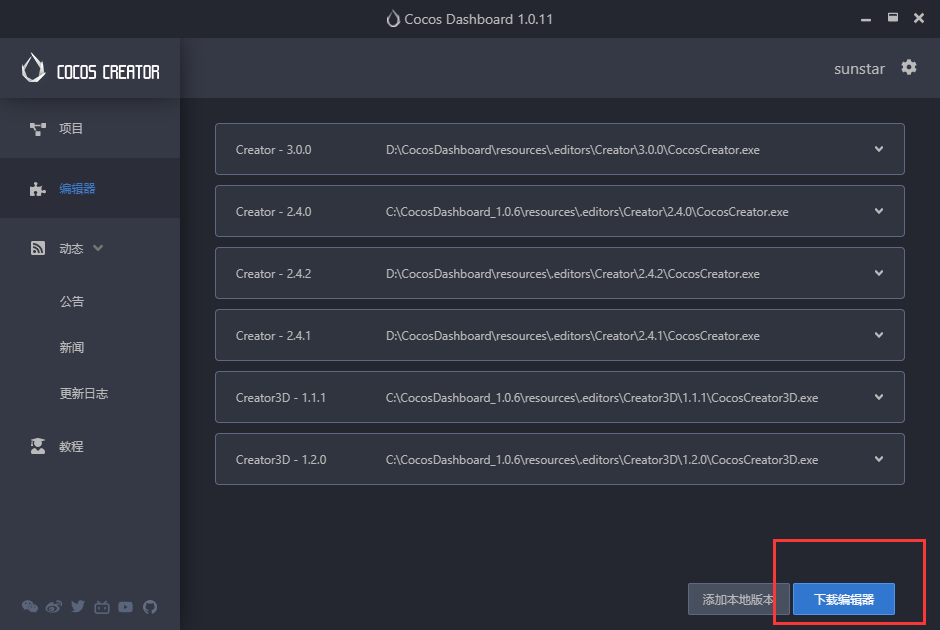Click the Cocos Dashboard 1.0.11 window title
The width and height of the screenshot is (940, 630).
tap(478, 19)
